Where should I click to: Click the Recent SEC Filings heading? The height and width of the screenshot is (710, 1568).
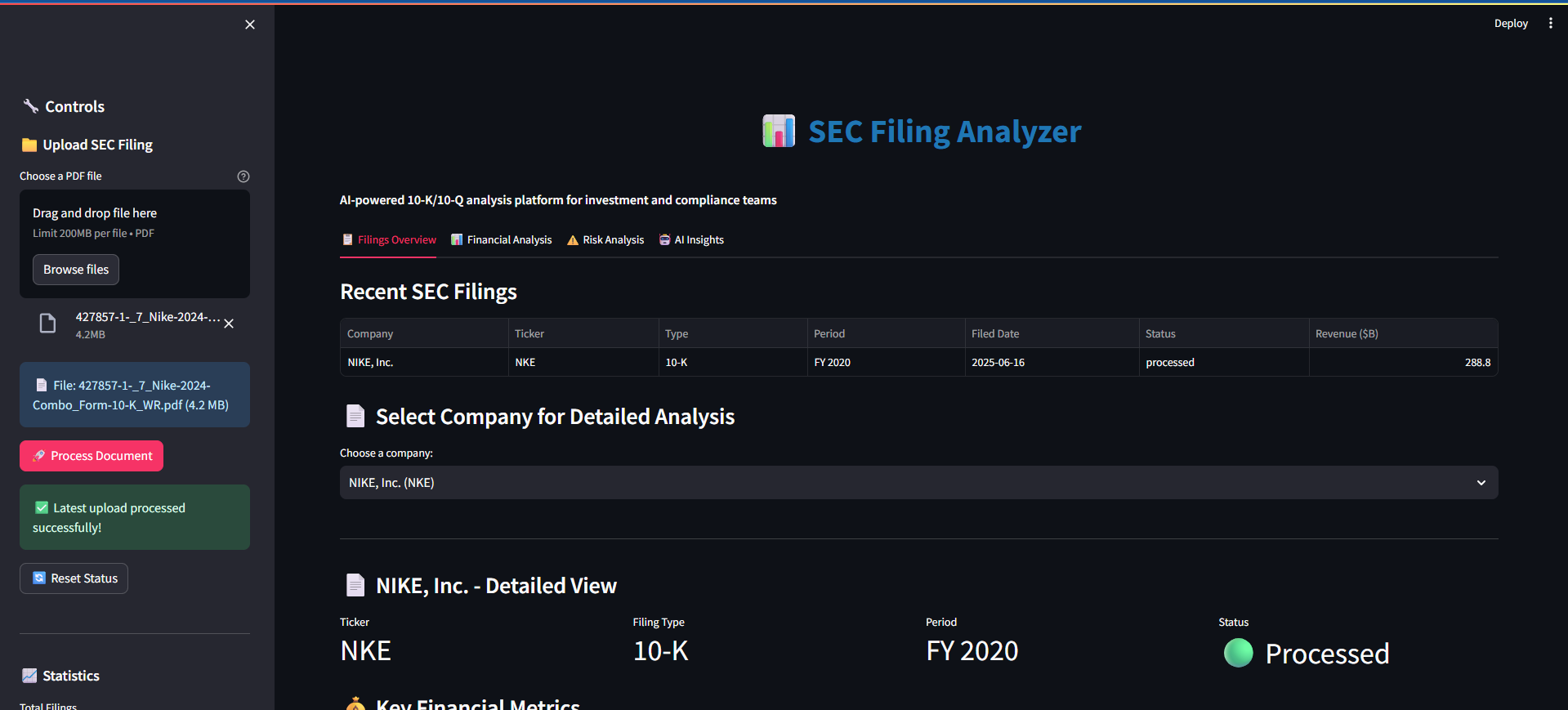click(x=428, y=292)
